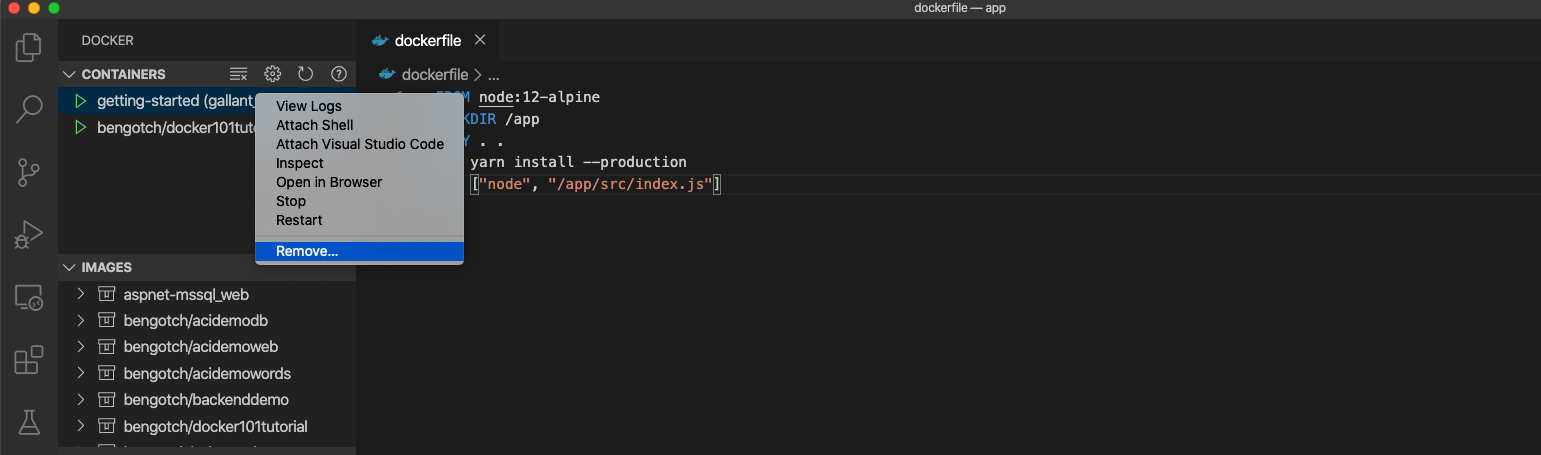Select the bengotch/acidemoweb image row
The height and width of the screenshot is (455, 1541).
click(x=207, y=347)
